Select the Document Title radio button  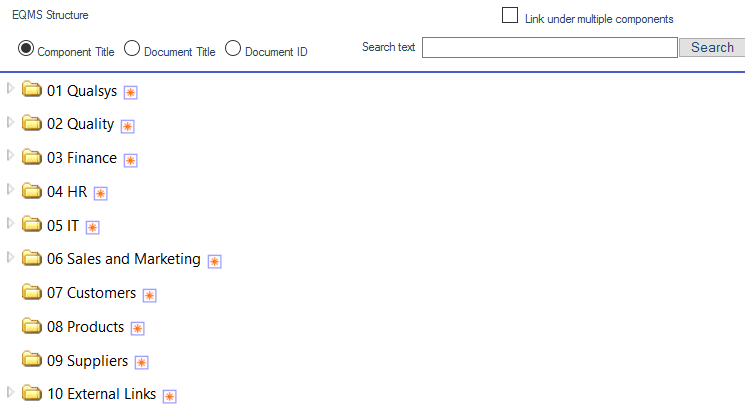[x=132, y=48]
